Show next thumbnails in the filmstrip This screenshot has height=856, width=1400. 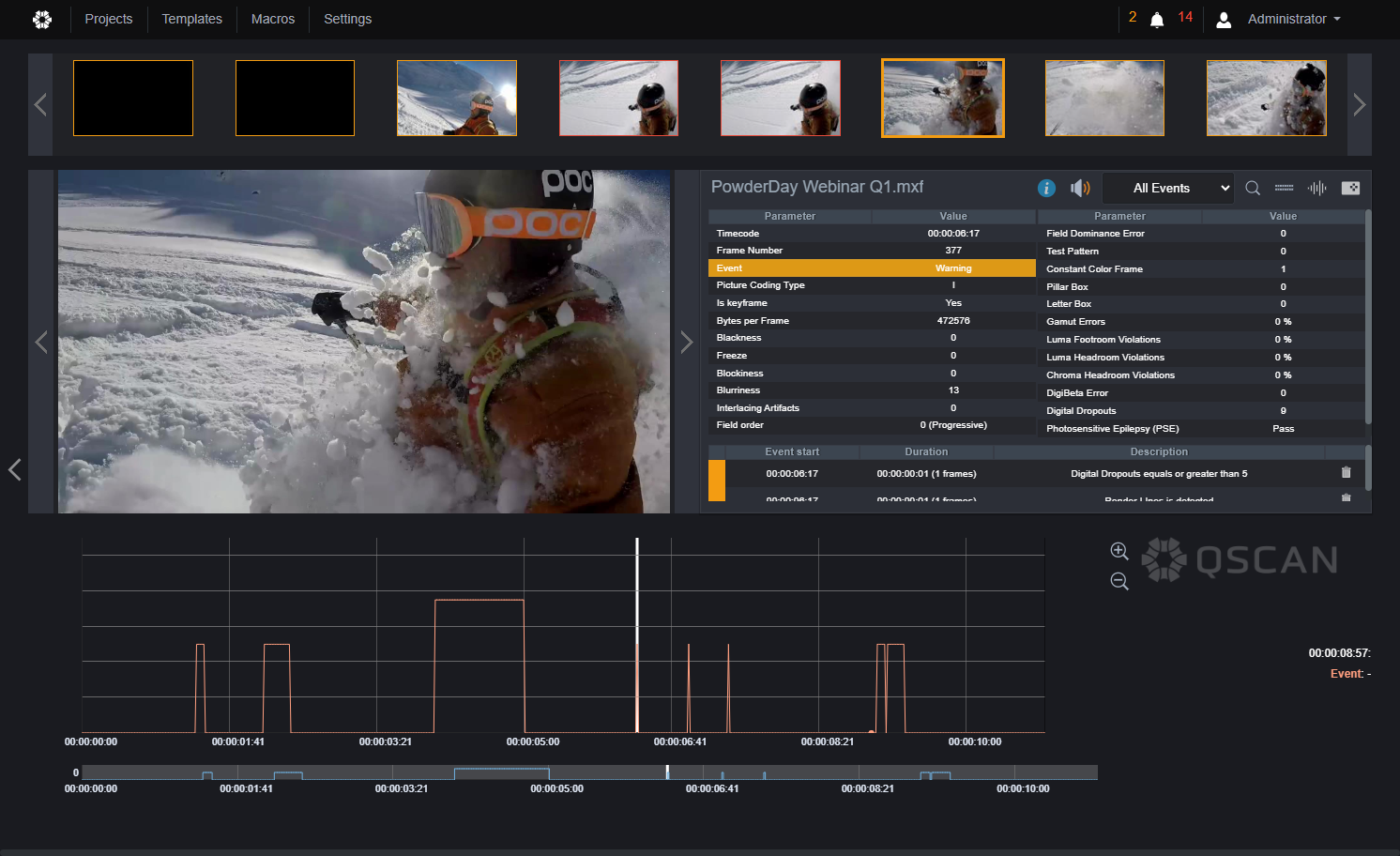1359,104
